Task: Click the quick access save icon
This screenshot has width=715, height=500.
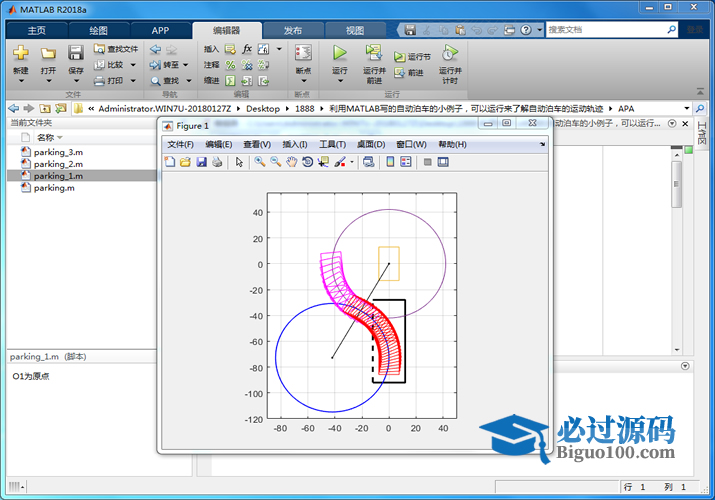Action: pyautogui.click(x=410, y=30)
